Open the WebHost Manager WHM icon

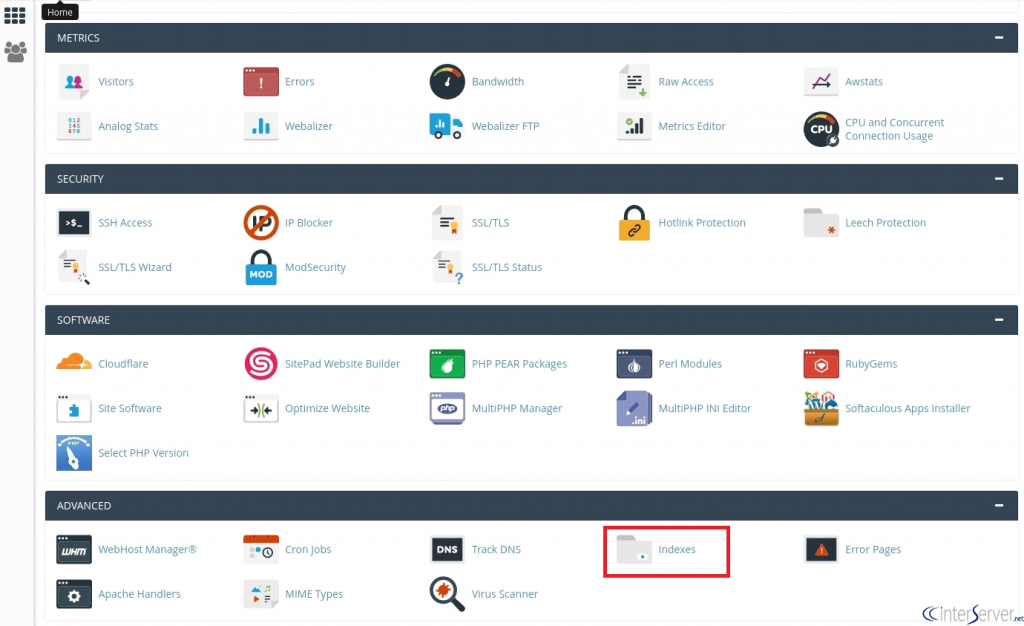pyautogui.click(x=74, y=550)
